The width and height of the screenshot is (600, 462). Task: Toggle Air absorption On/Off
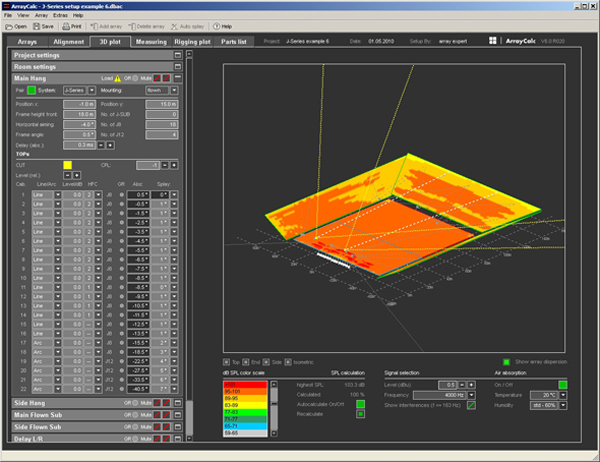coord(563,384)
